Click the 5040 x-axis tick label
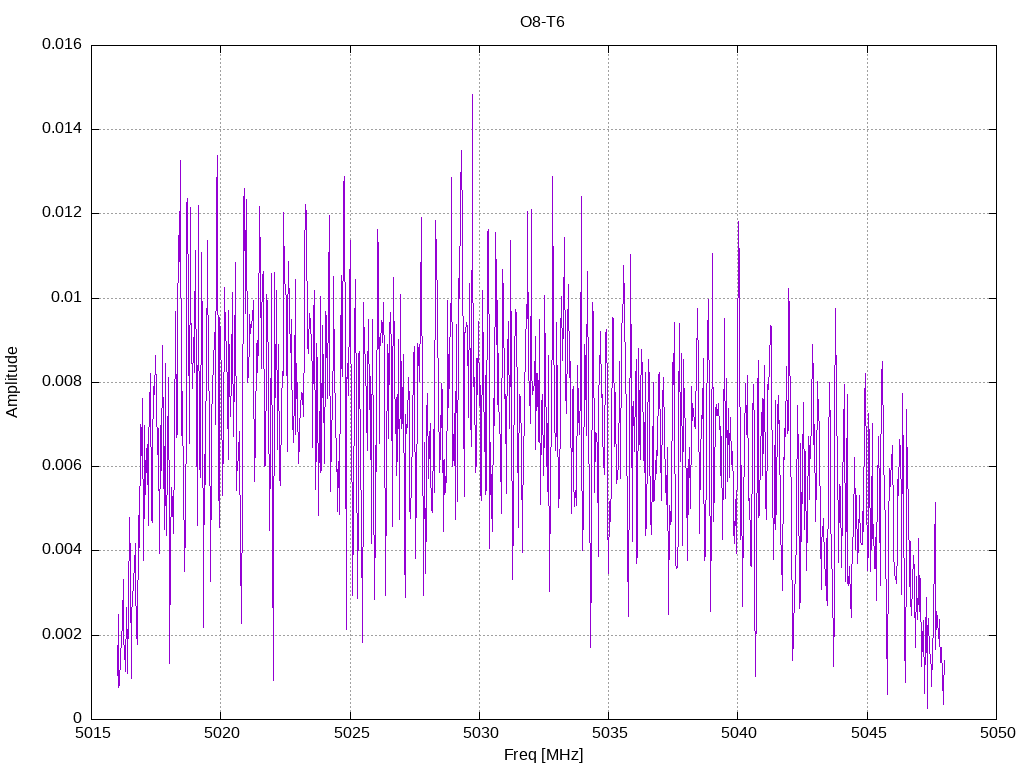This screenshot has height=768, width=1024. click(739, 733)
